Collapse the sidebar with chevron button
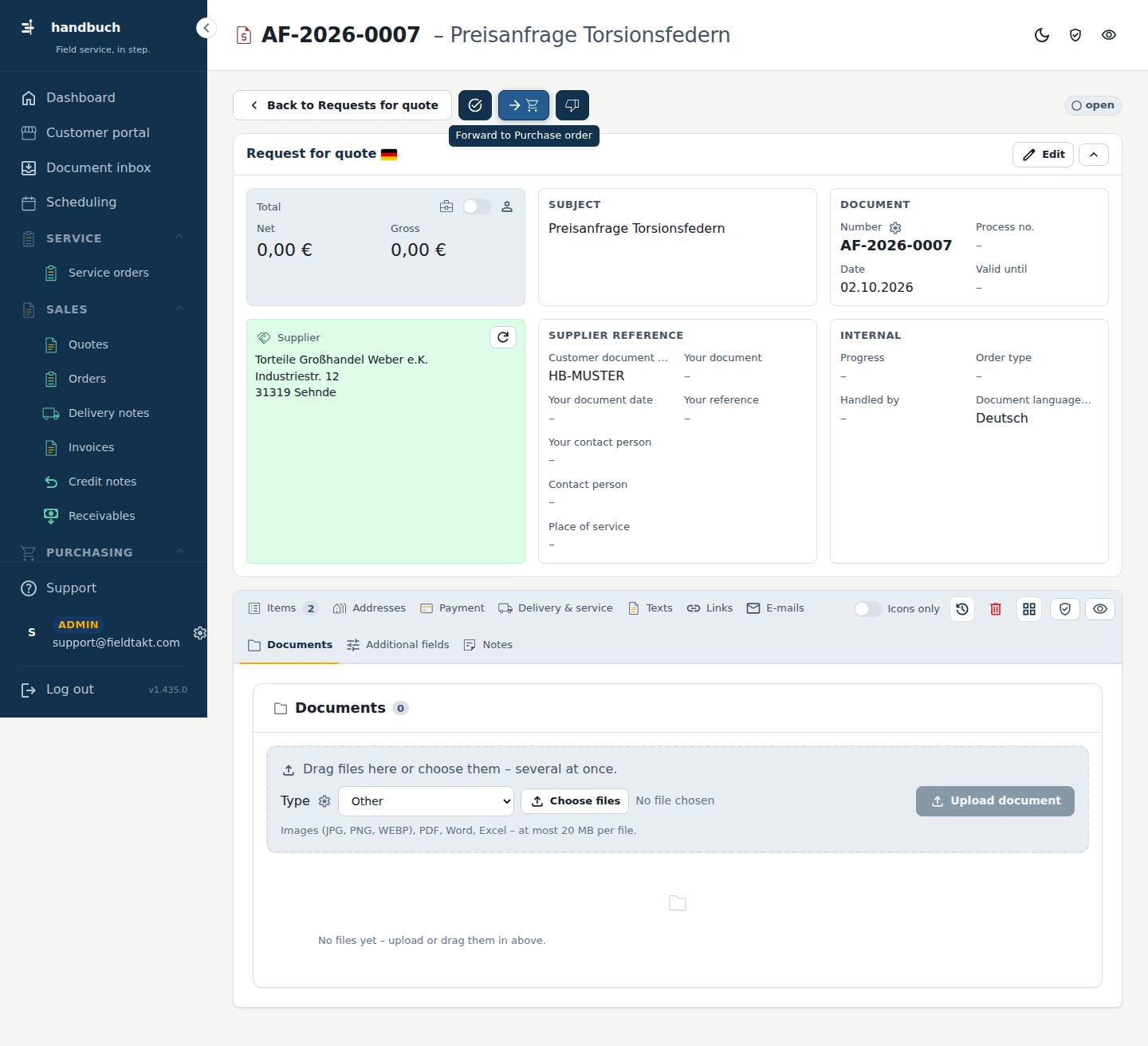The image size is (1148, 1046). [206, 28]
